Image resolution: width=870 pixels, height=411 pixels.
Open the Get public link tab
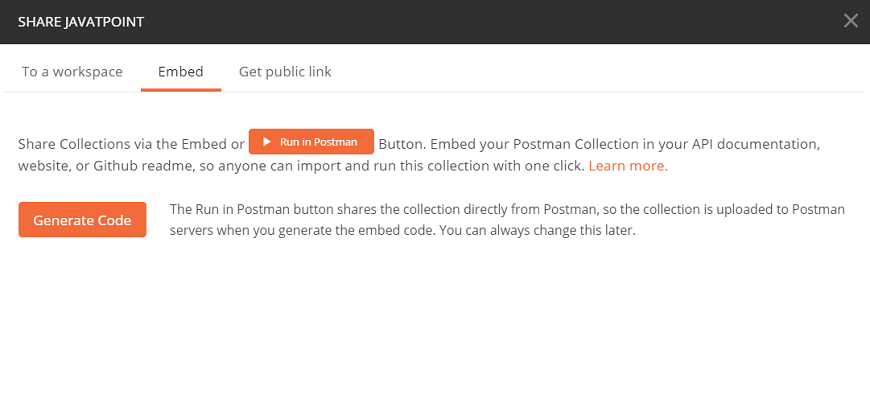tap(285, 72)
